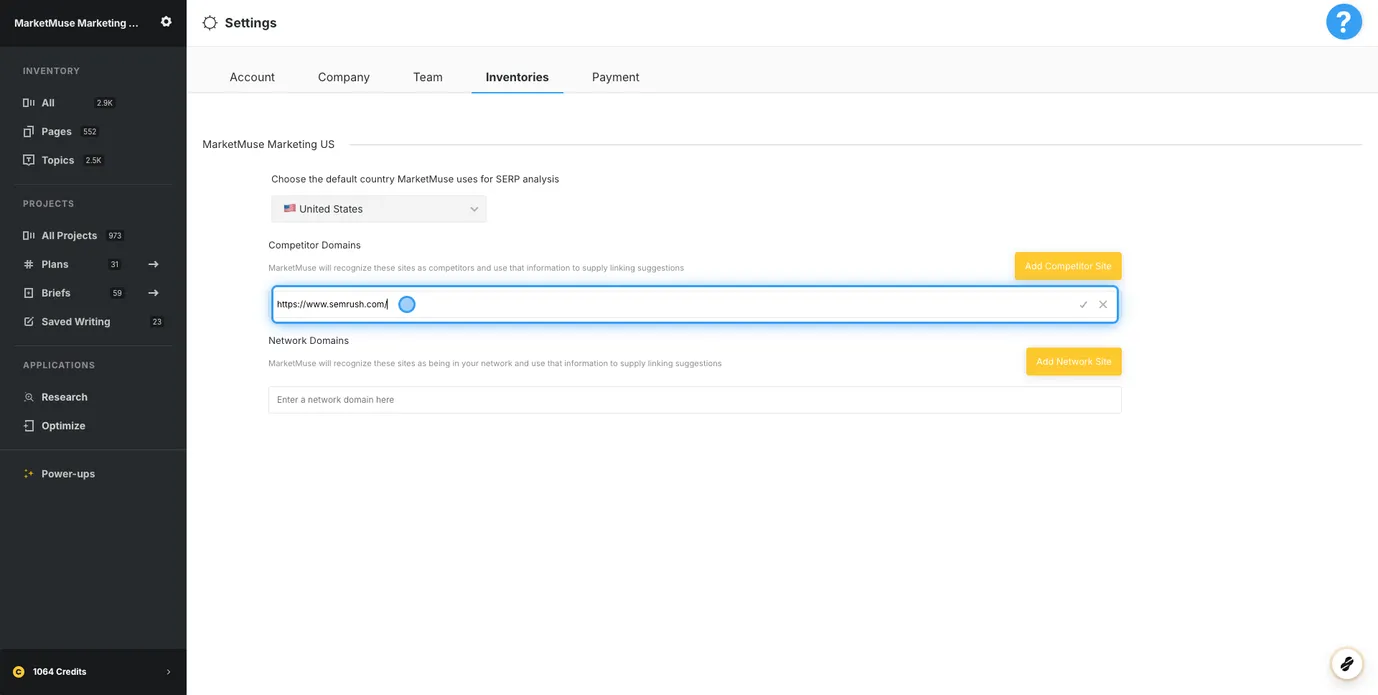Click the 2.9K count badge beside All

pyautogui.click(x=105, y=103)
